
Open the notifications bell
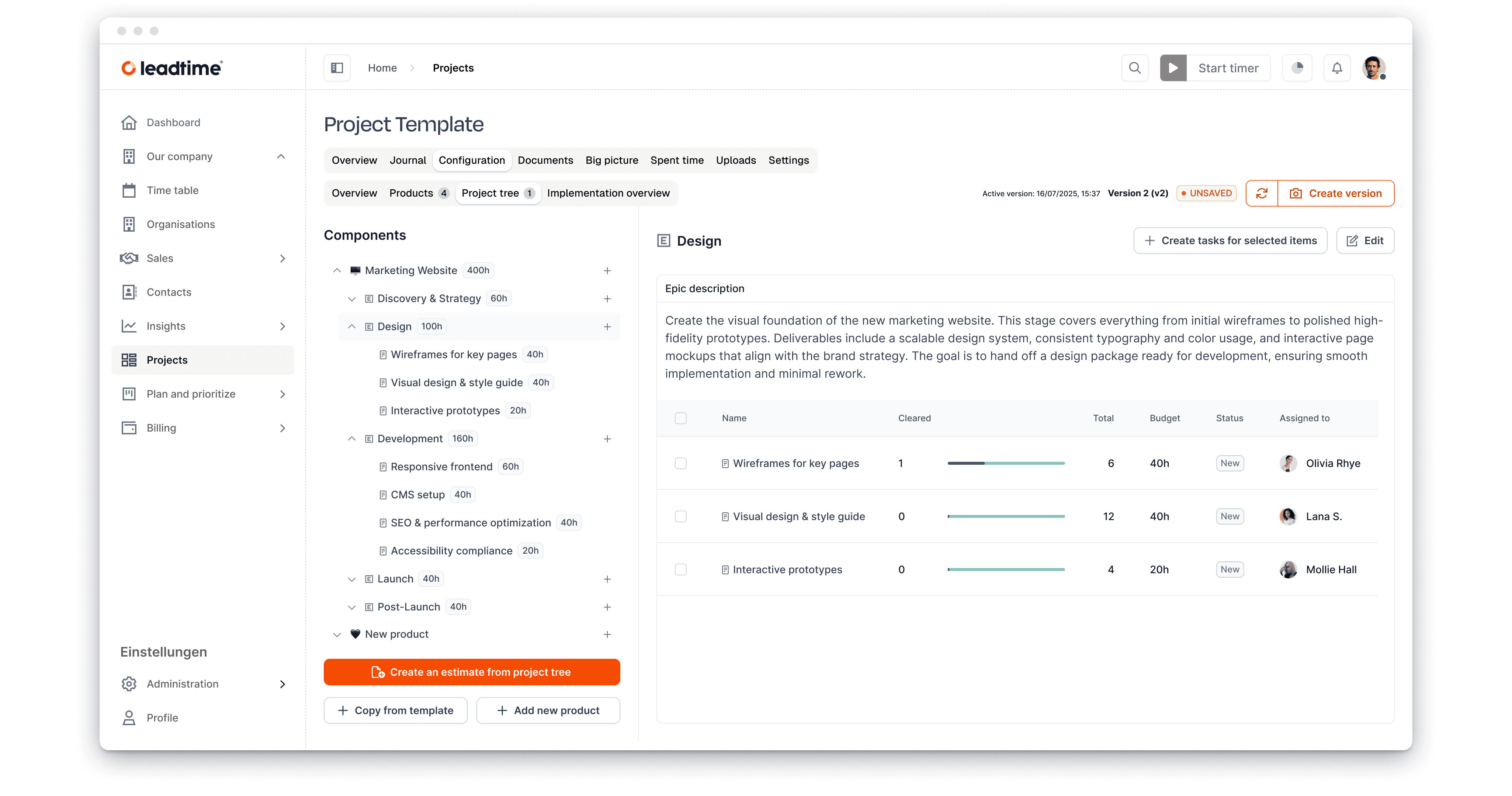click(1336, 68)
